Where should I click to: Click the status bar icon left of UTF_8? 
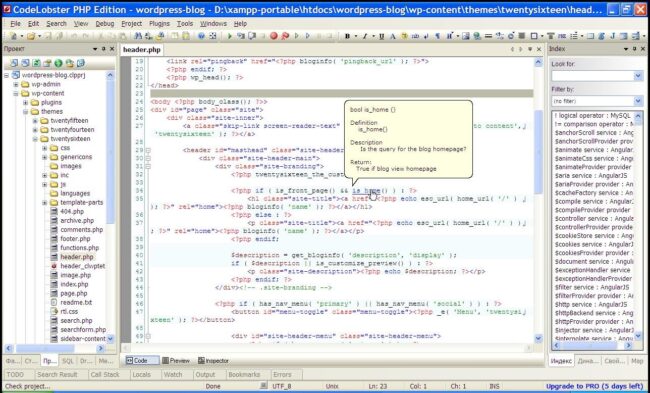coord(264,386)
